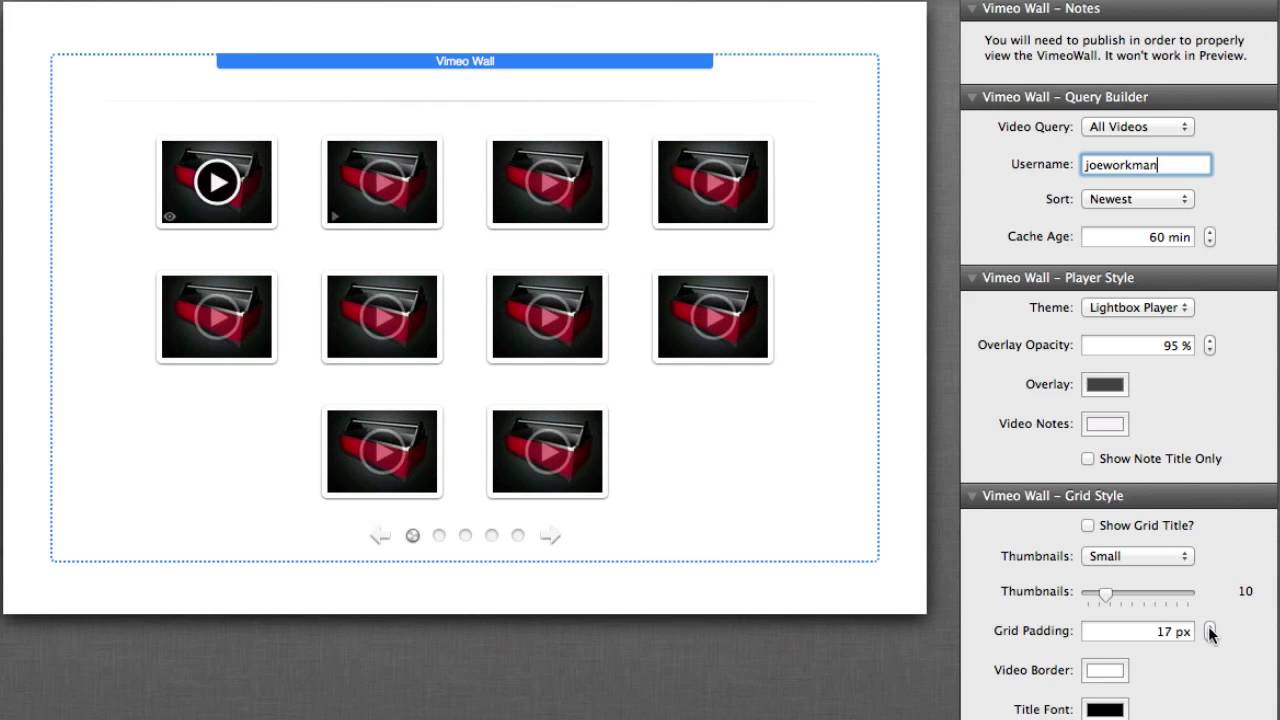Click the "Grid Padding:" label
Screen dimensions: 1280x720
pos(1033,631)
